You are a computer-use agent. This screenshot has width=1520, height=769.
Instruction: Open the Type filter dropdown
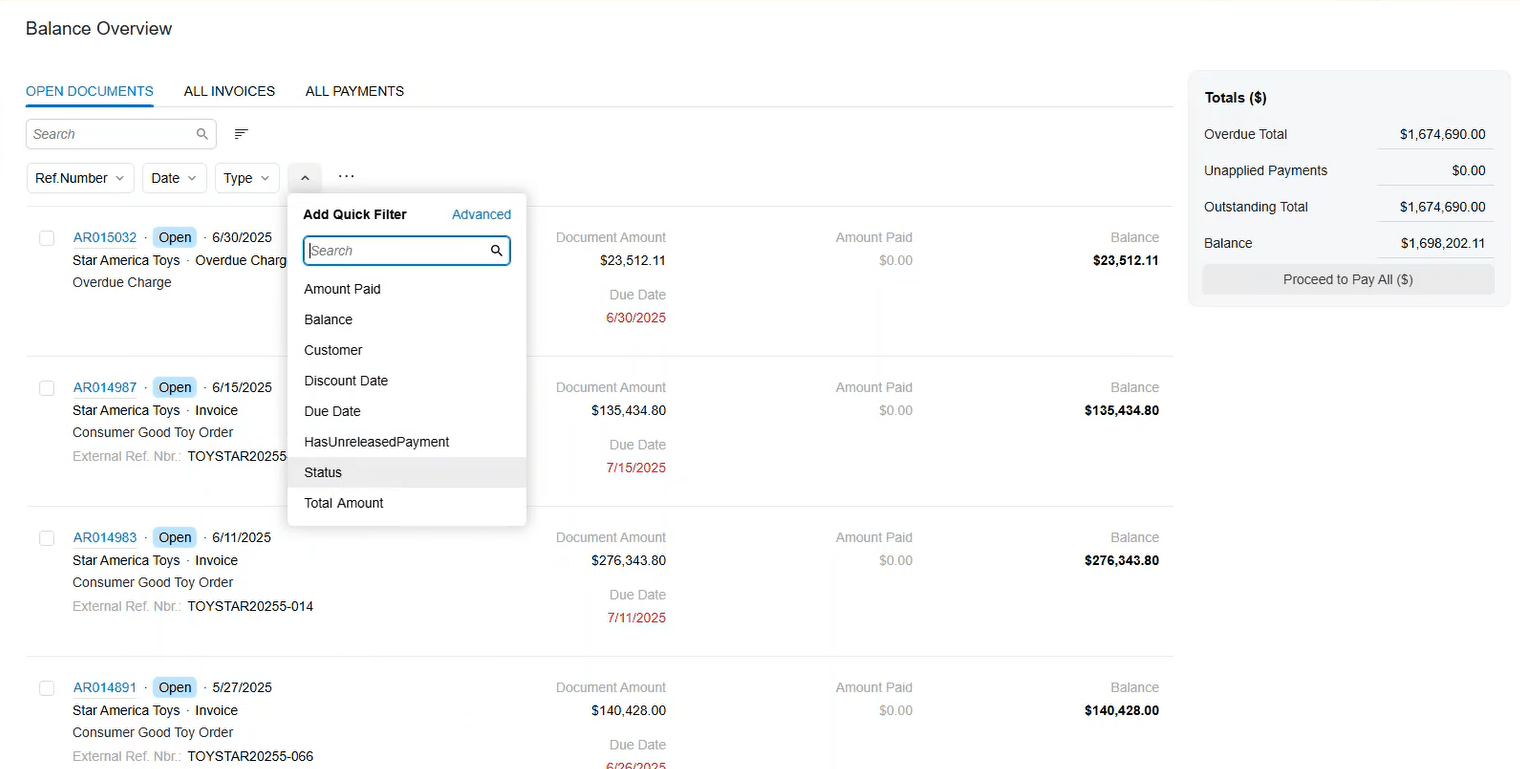click(x=247, y=178)
